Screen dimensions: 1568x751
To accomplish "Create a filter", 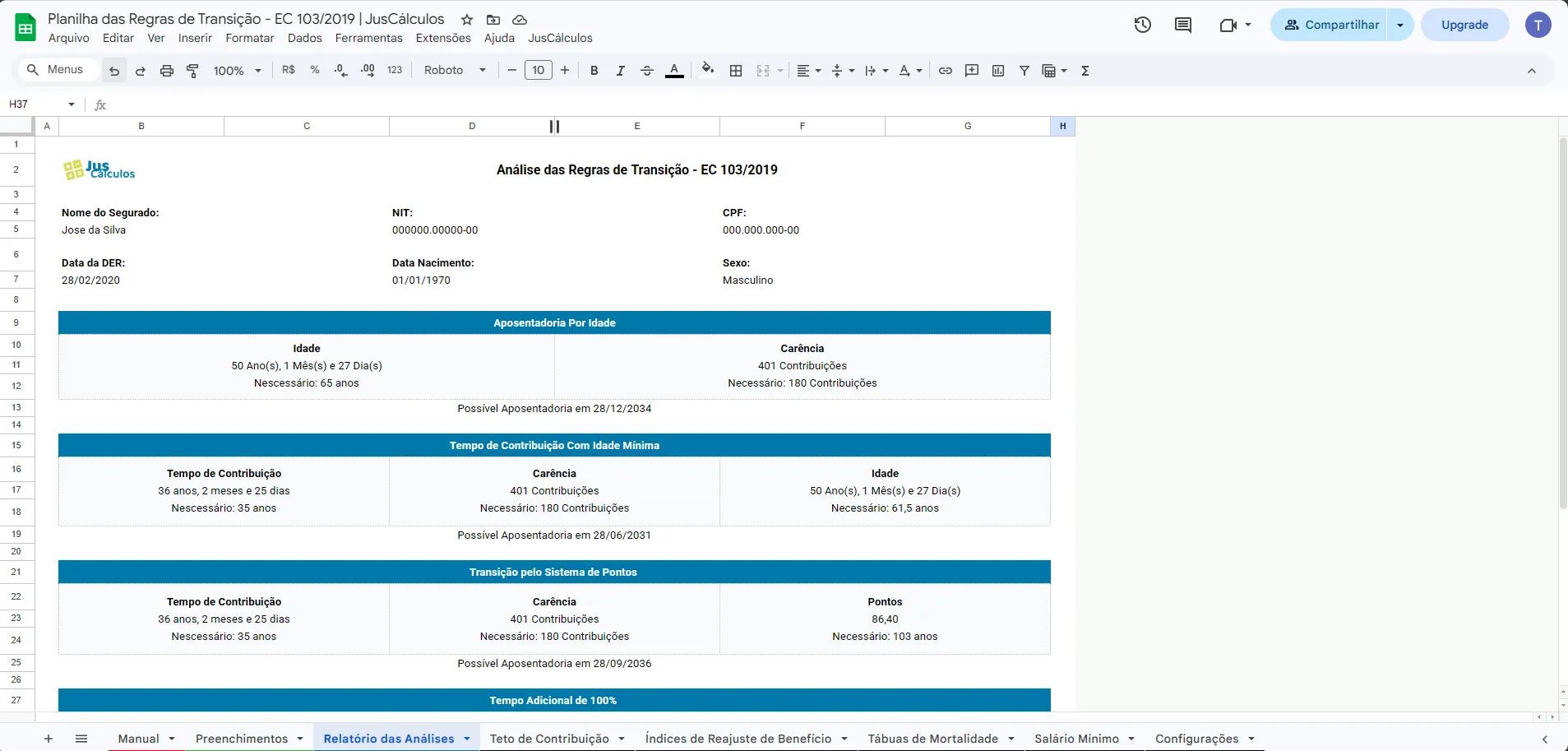I will 1025,71.
